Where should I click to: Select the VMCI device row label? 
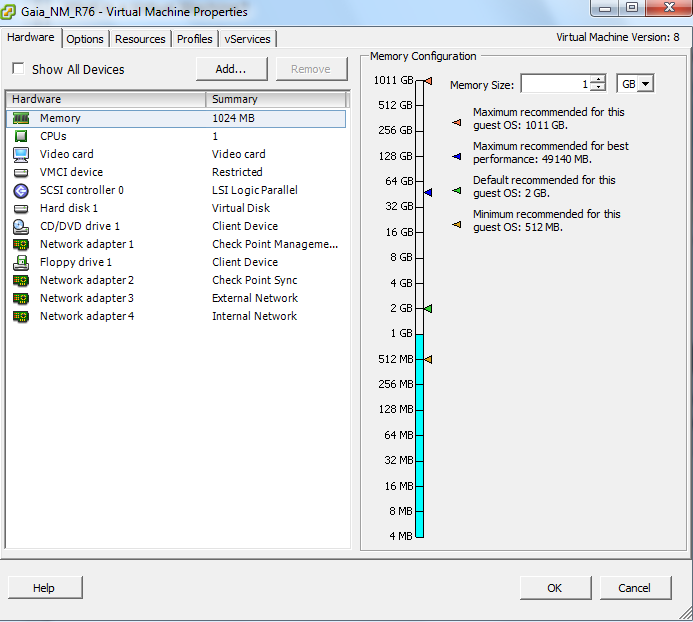[x=72, y=172]
